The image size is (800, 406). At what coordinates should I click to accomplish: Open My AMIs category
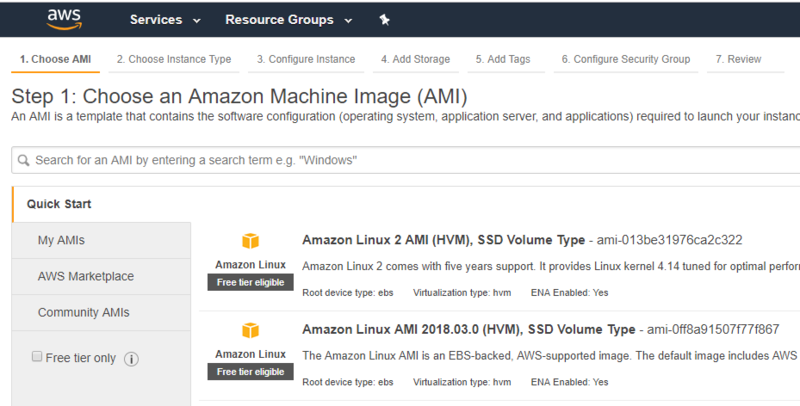click(x=102, y=240)
